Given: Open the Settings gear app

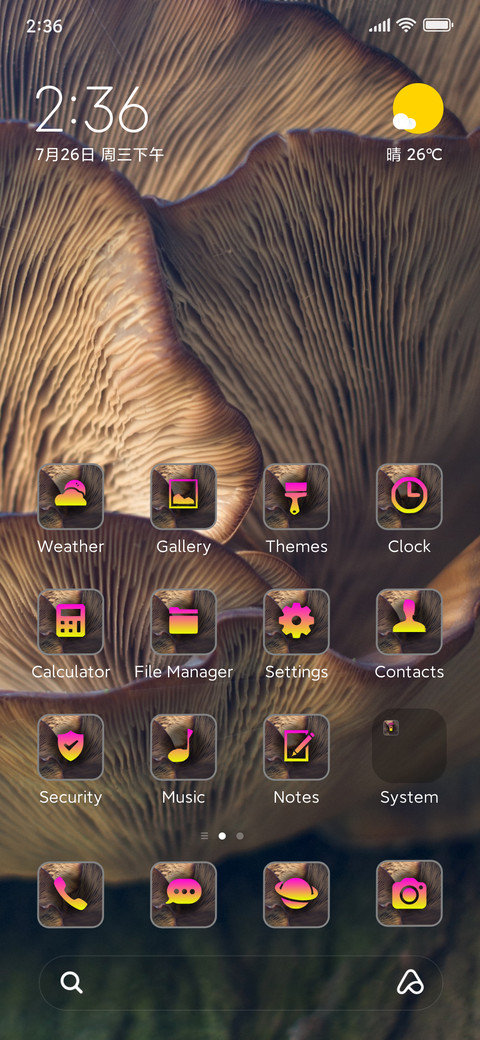Looking at the screenshot, I should click(296, 621).
